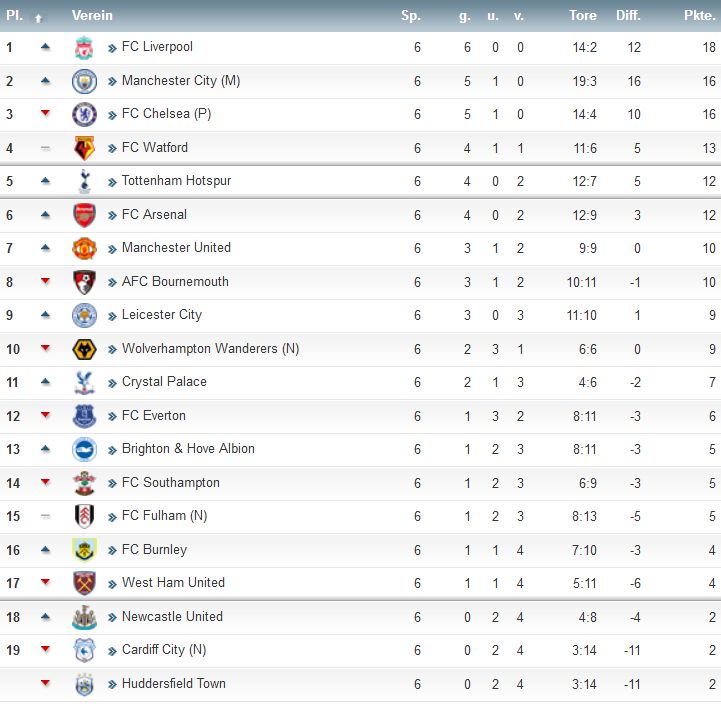Image resolution: width=721 pixels, height=704 pixels.
Task: Click the FC Burnley club crest
Action: pos(84,550)
